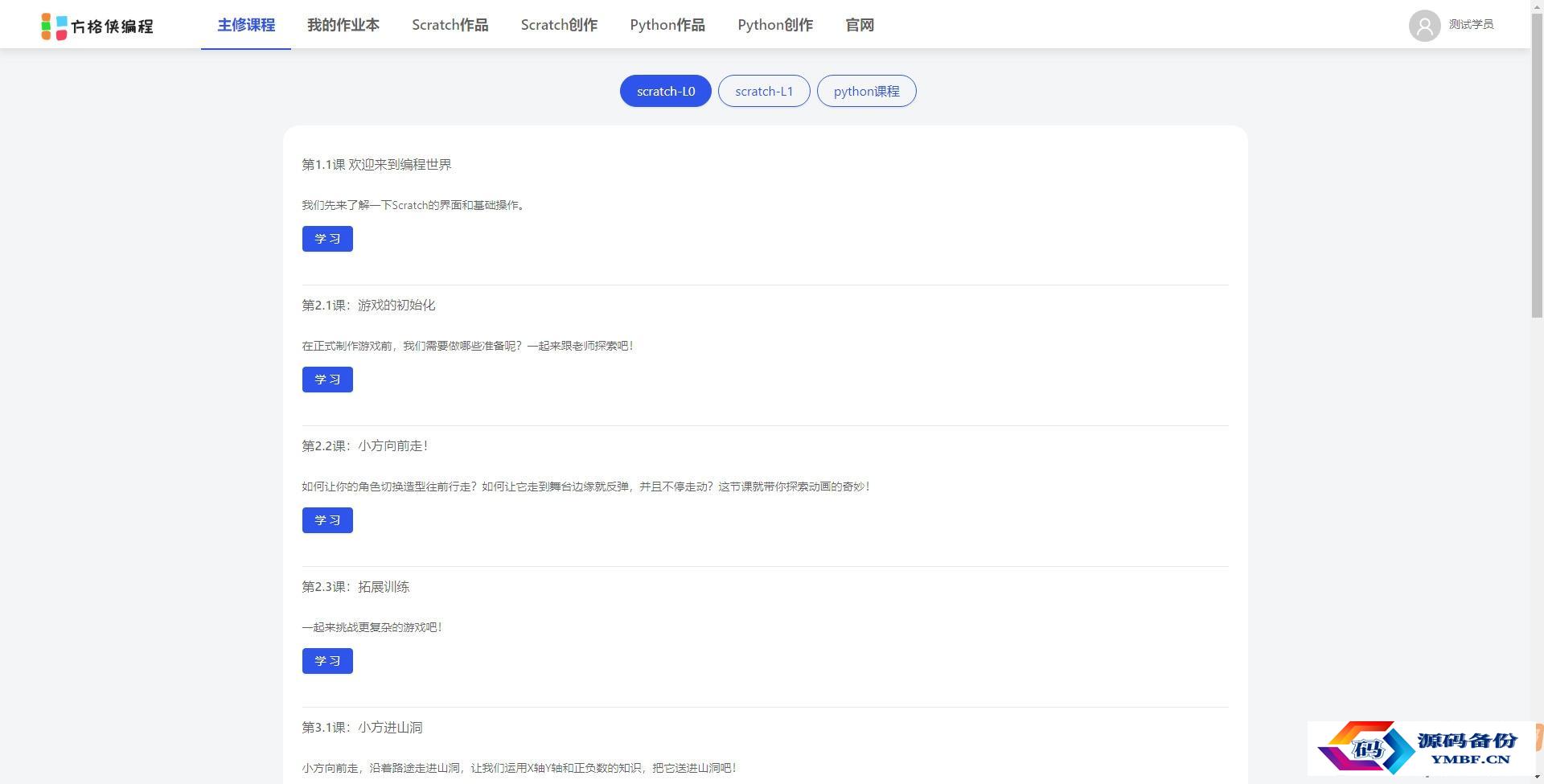Switch to Scratch作品 tab
The image size is (1544, 784).
[x=450, y=25]
